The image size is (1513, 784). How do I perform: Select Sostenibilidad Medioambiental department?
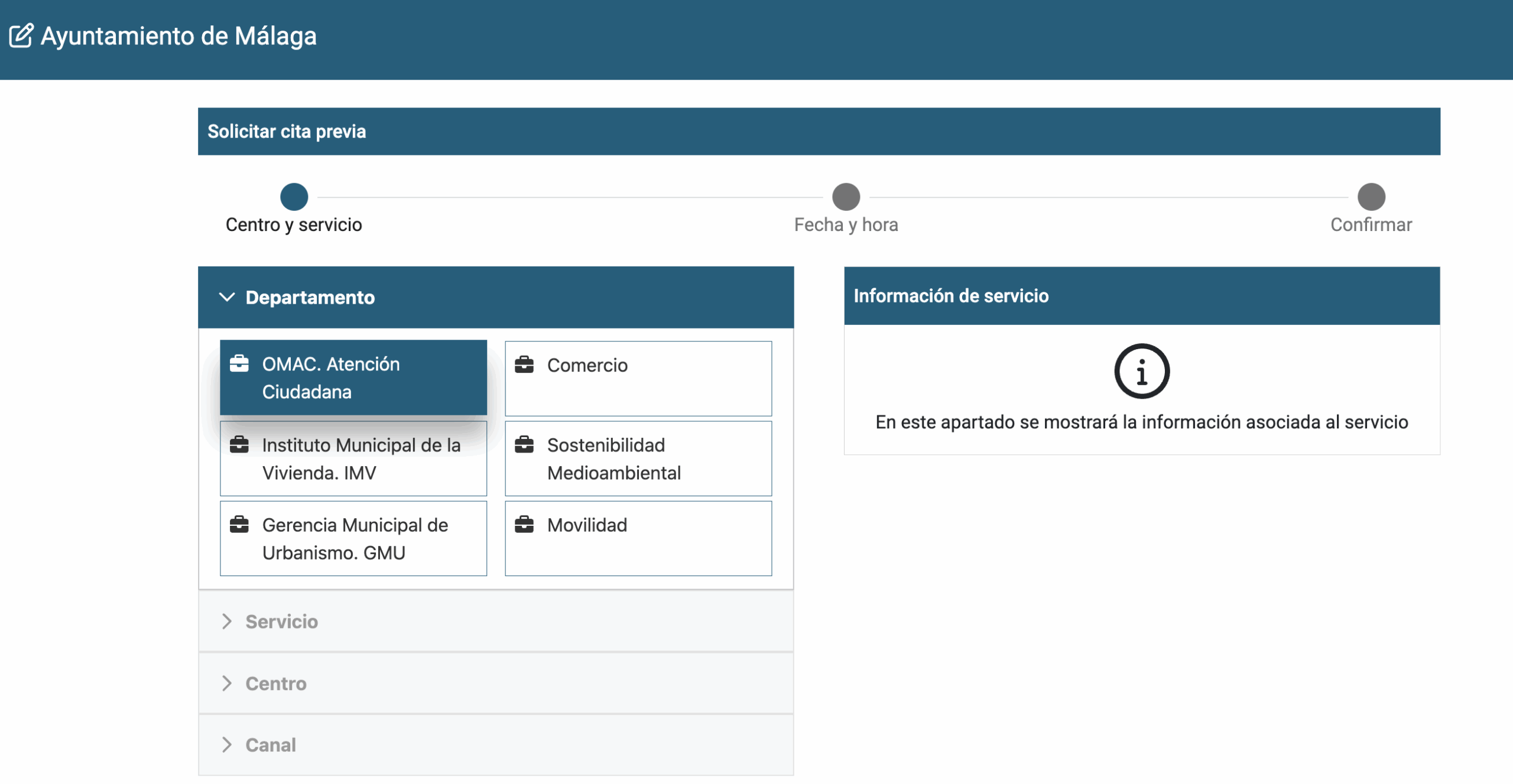638,458
